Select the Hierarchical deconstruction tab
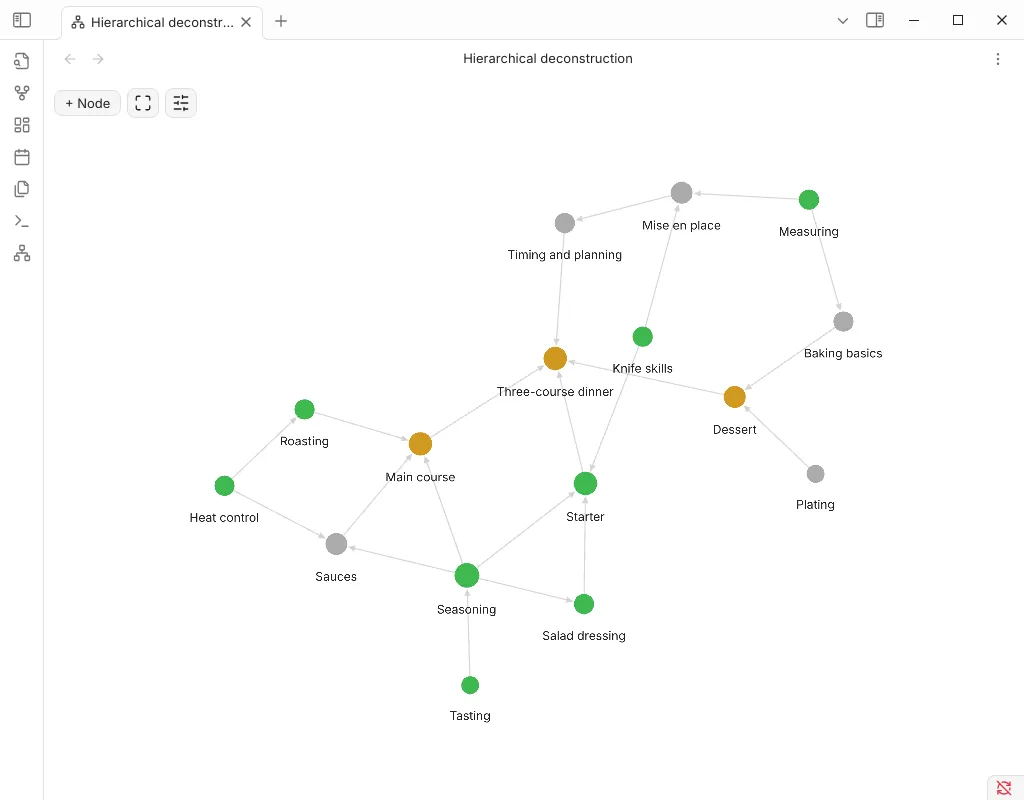Viewport: 1024px width, 800px height. coord(153,22)
